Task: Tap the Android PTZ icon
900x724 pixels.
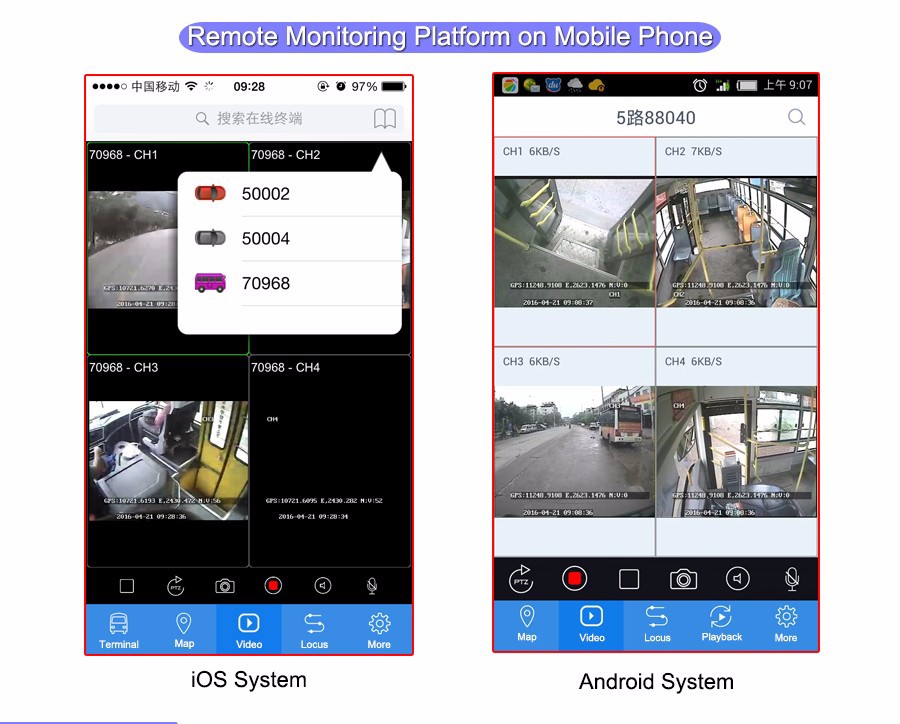Action: tap(521, 578)
